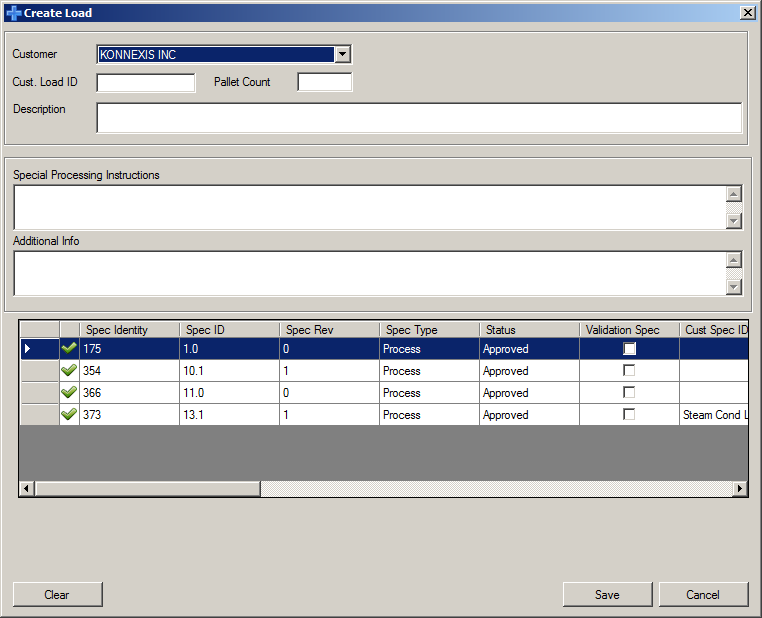The image size is (762, 618).
Task: Click green checkmark icon for spec 366
Action: (x=69, y=393)
